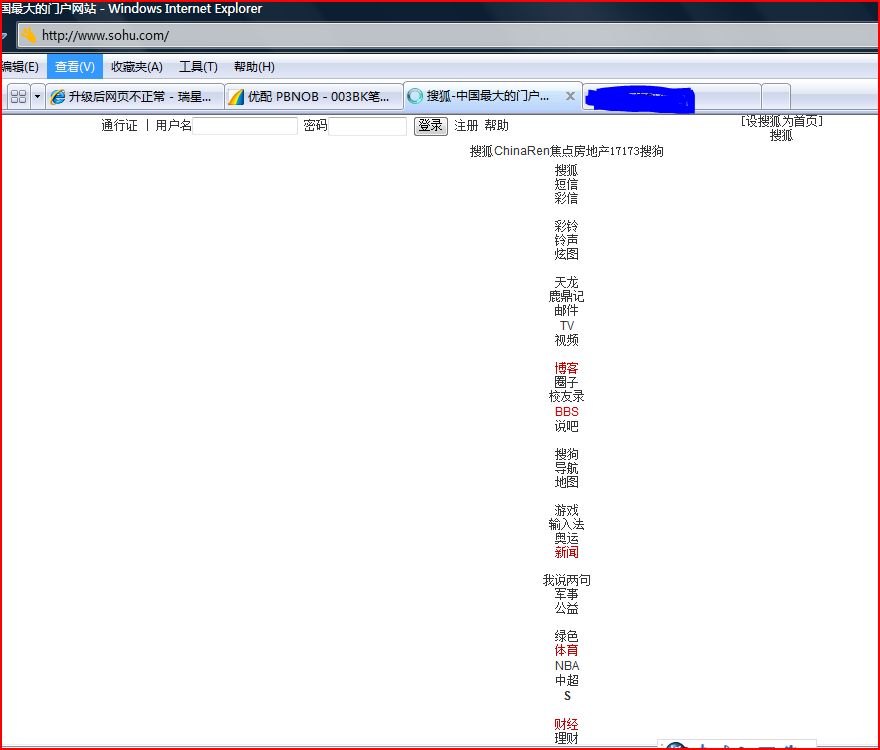Image resolution: width=880 pixels, height=750 pixels.
Task: Open the 军事 link
Action: (x=566, y=594)
